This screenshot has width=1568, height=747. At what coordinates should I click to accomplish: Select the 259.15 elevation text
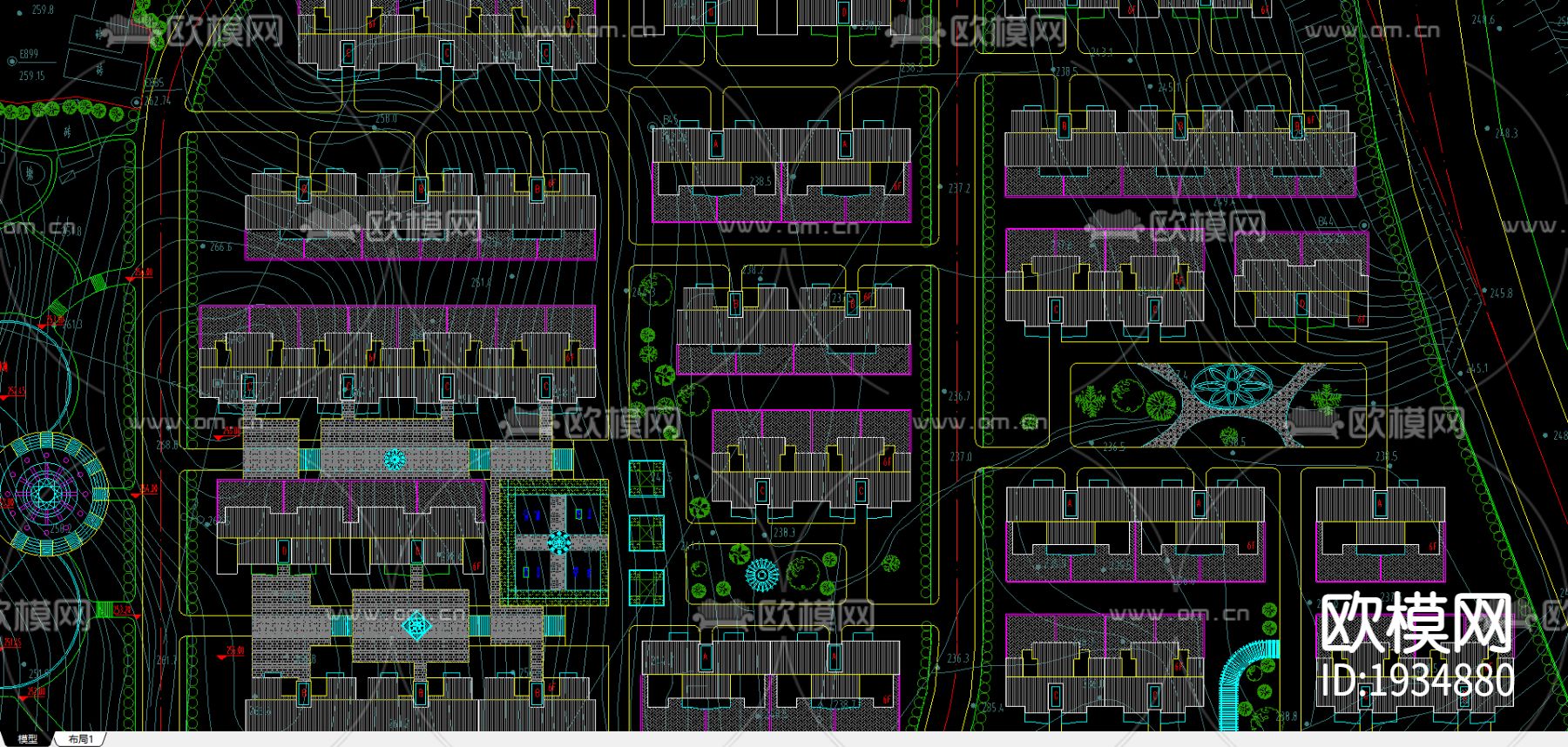(32, 77)
